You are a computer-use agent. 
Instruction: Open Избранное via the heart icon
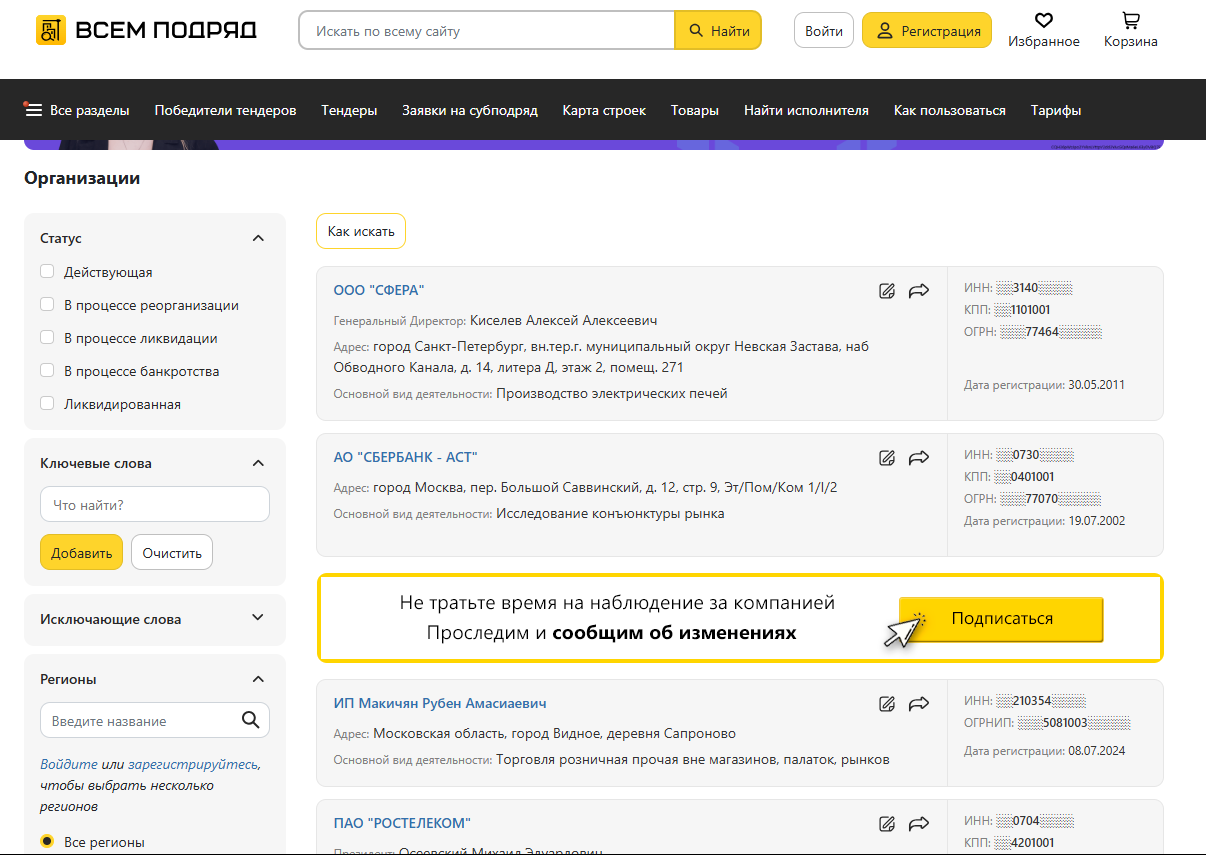click(x=1043, y=20)
